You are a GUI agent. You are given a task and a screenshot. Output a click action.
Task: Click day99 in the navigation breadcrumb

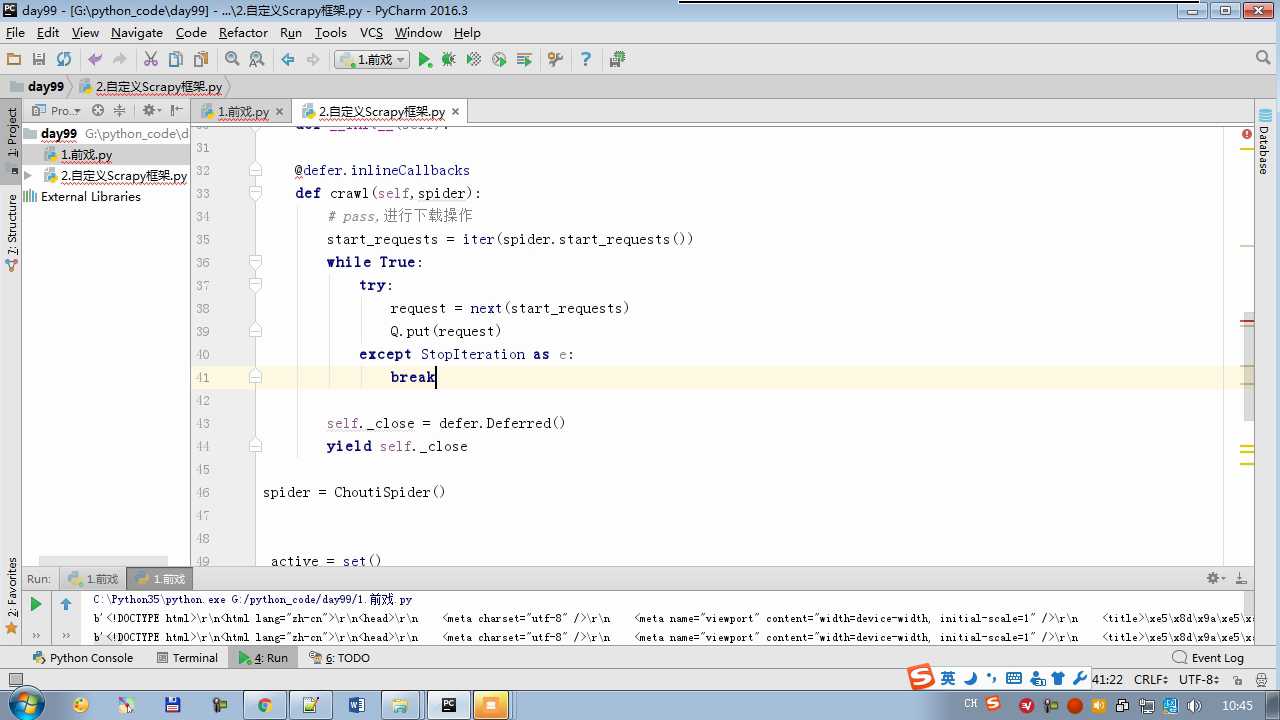(x=46, y=87)
